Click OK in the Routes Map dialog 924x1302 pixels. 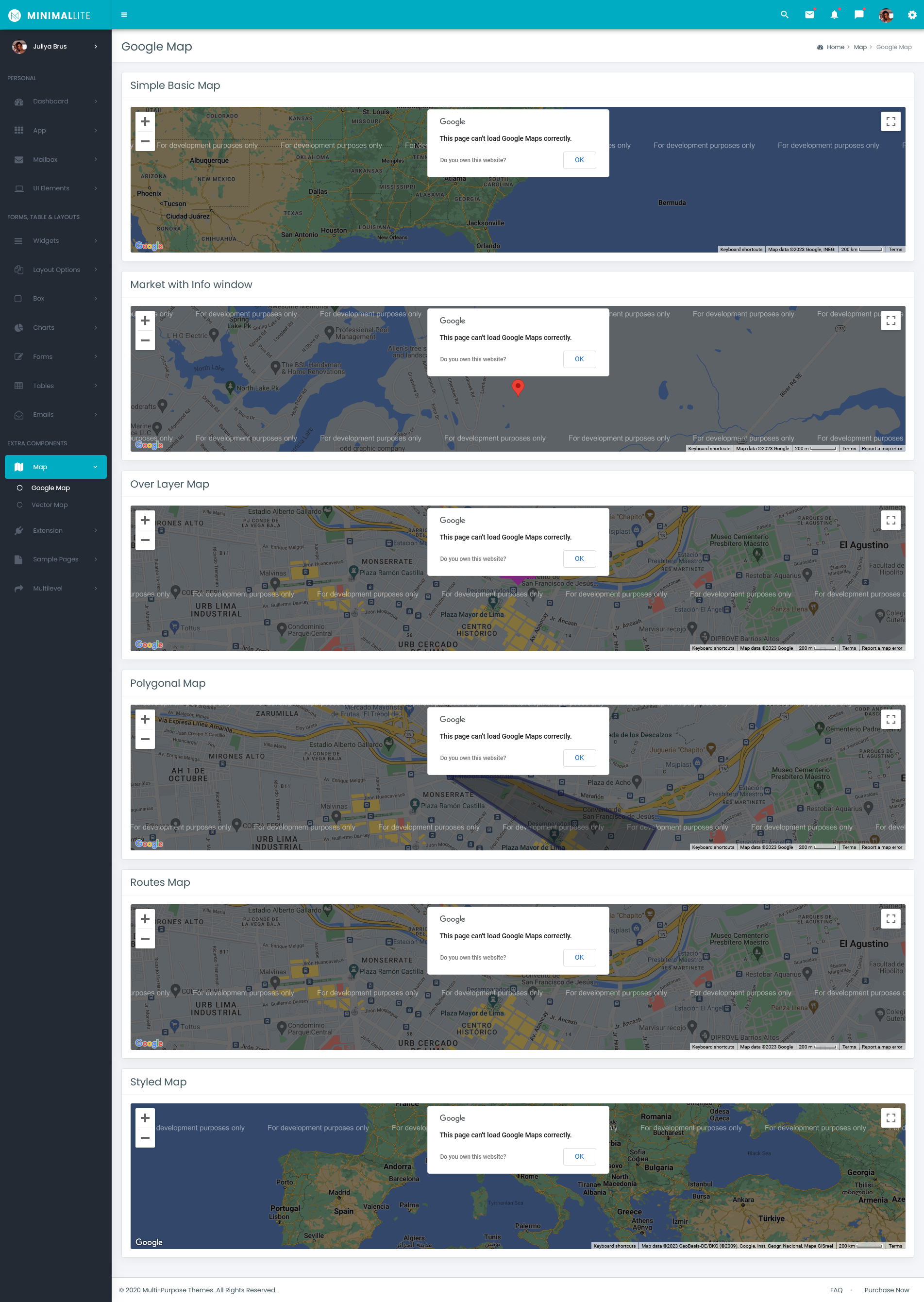point(579,957)
